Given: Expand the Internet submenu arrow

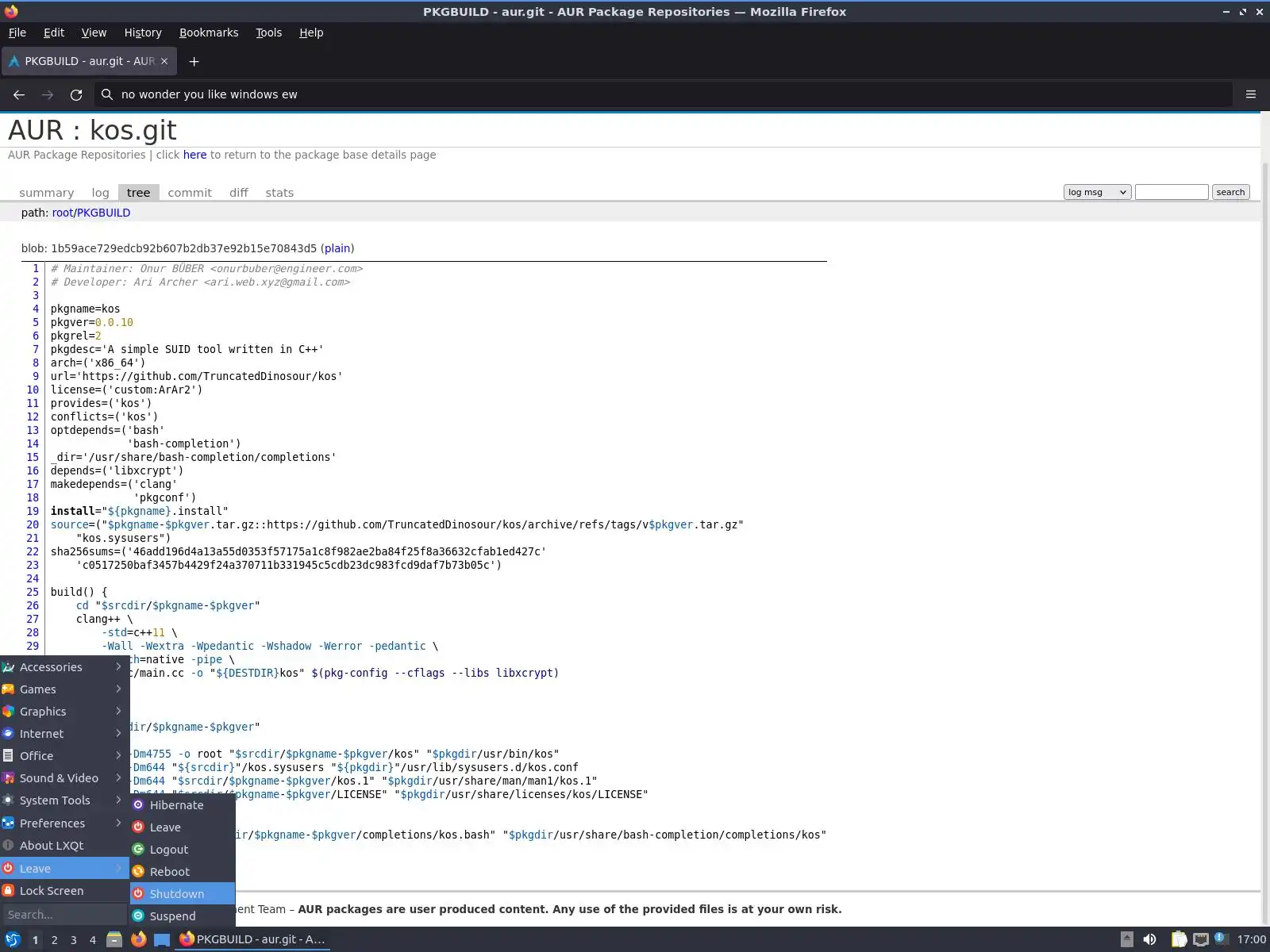Looking at the screenshot, I should 118,733.
